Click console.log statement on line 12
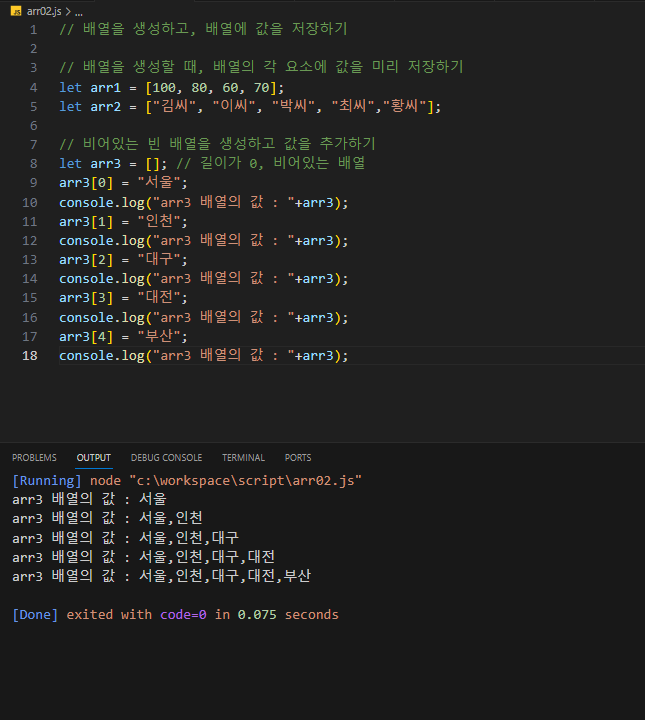This screenshot has height=720, width=645. tap(204, 241)
